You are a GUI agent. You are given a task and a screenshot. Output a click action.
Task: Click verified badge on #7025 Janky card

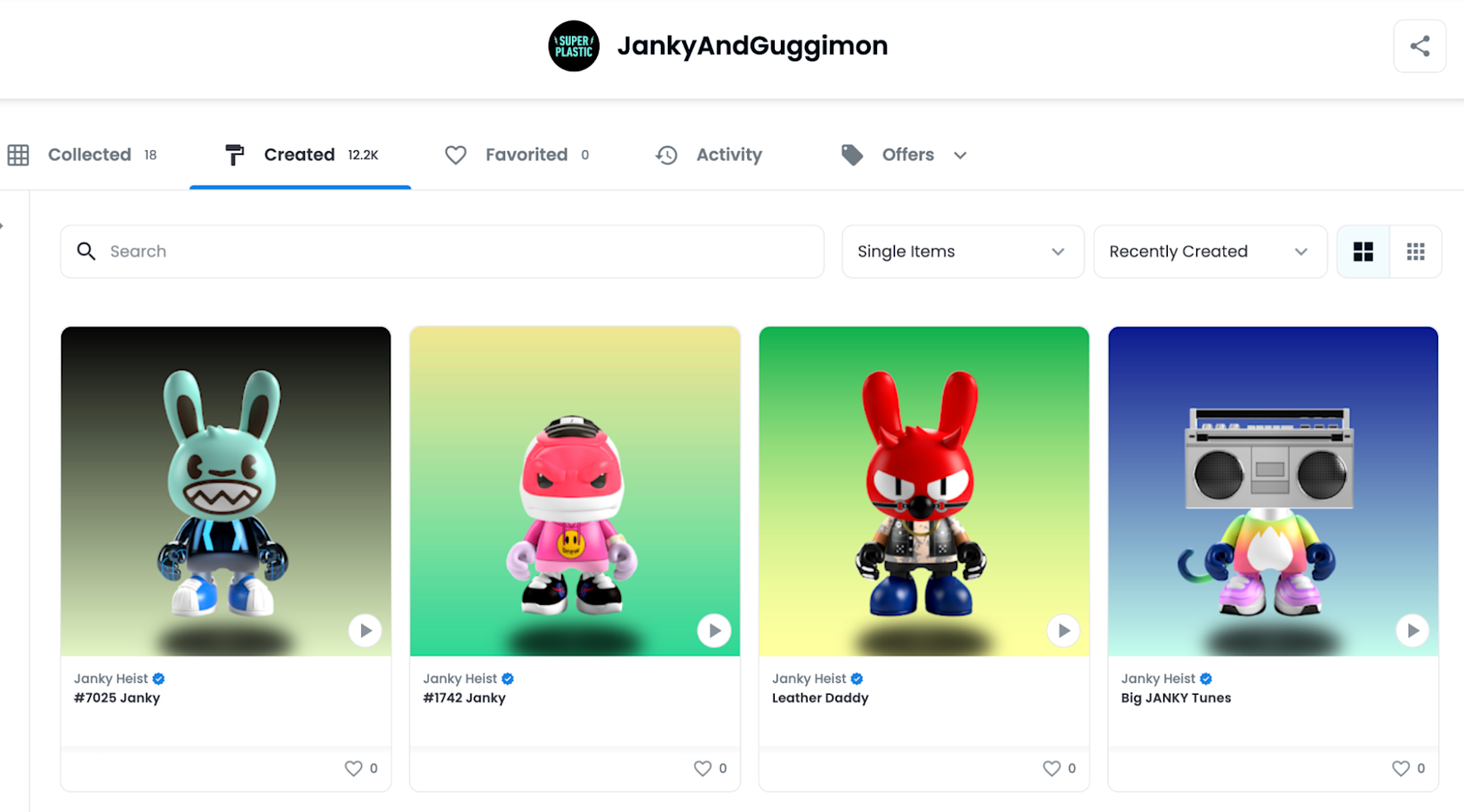(158, 679)
